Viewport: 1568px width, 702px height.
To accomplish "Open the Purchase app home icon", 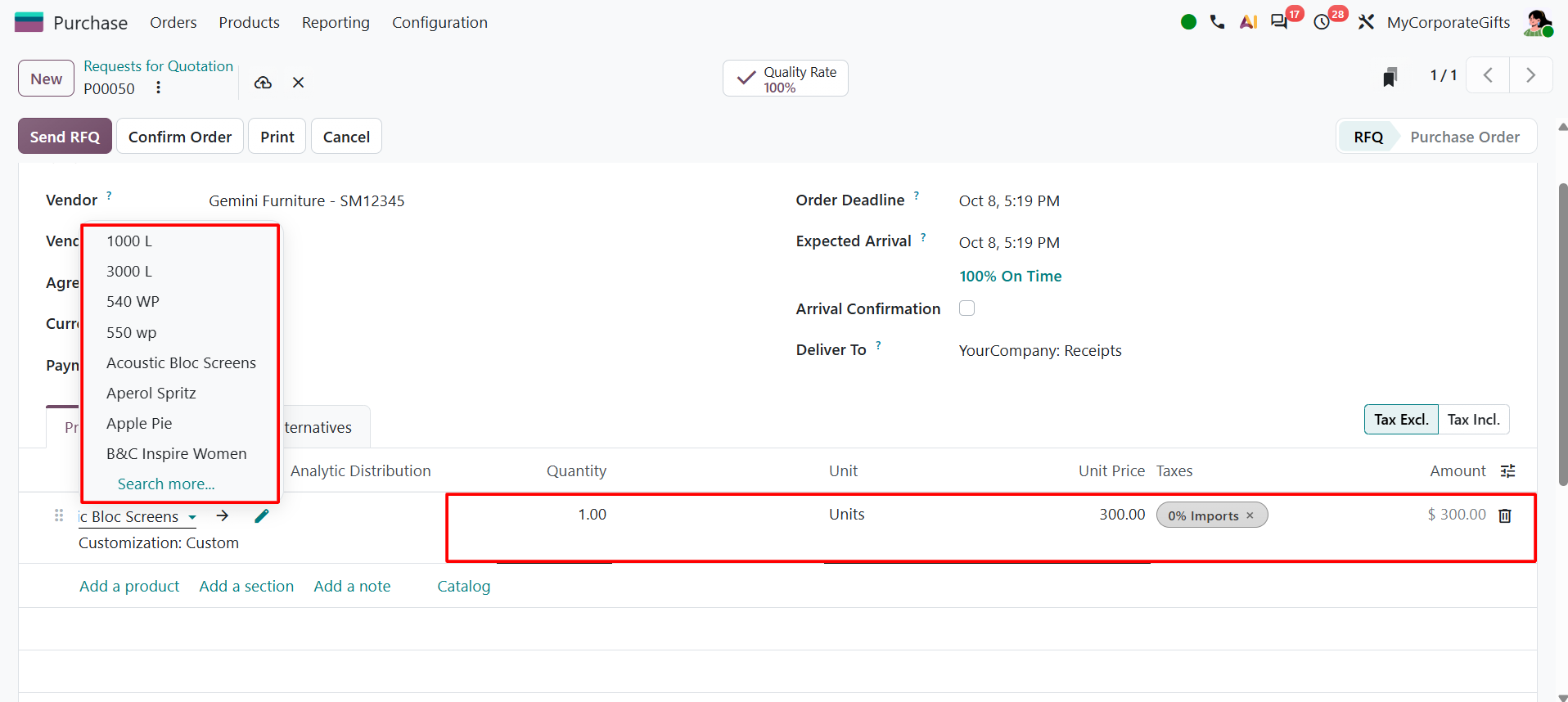I will (x=29, y=22).
